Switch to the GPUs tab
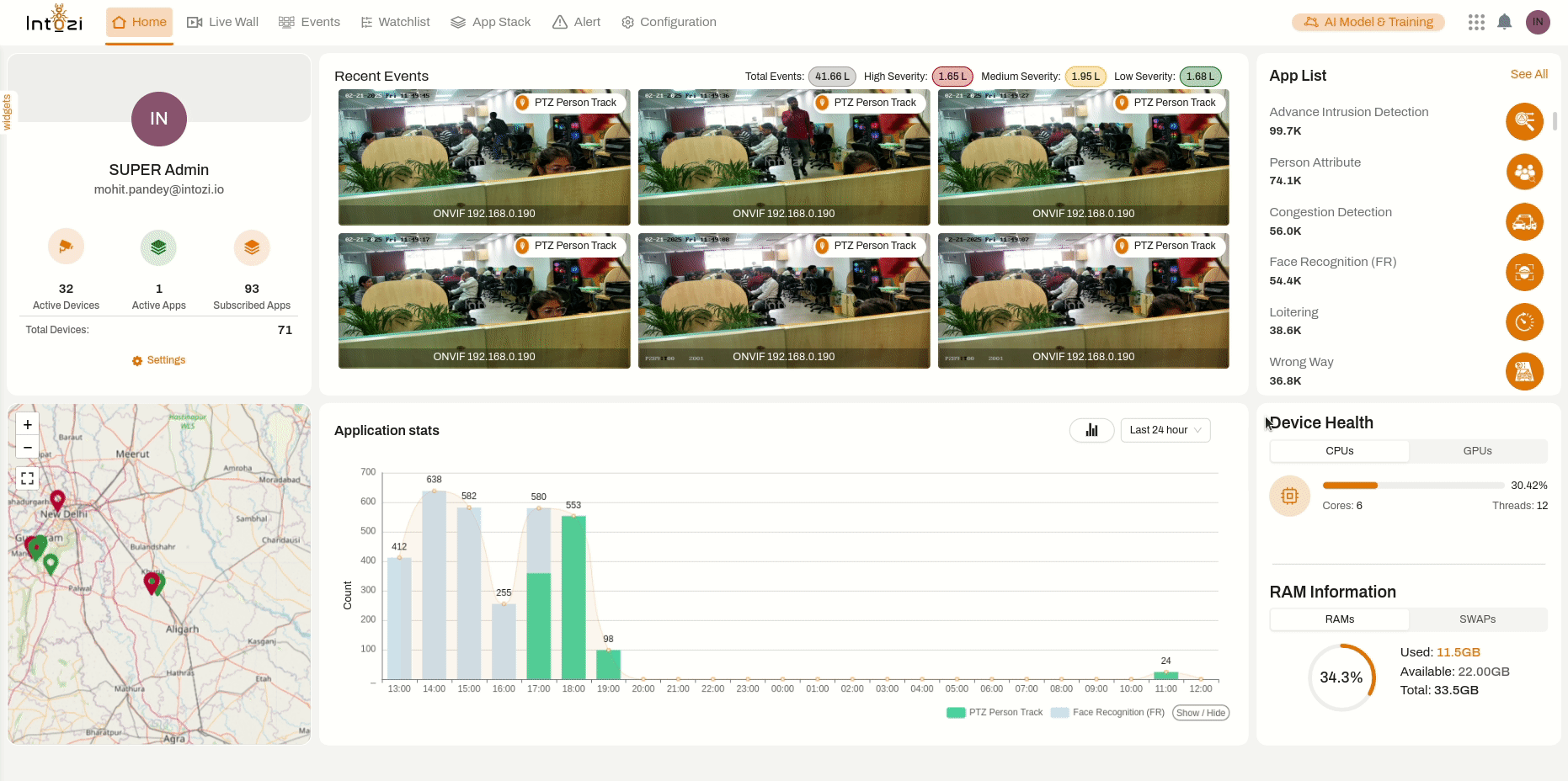This screenshot has height=781, width=1568. point(1477,451)
